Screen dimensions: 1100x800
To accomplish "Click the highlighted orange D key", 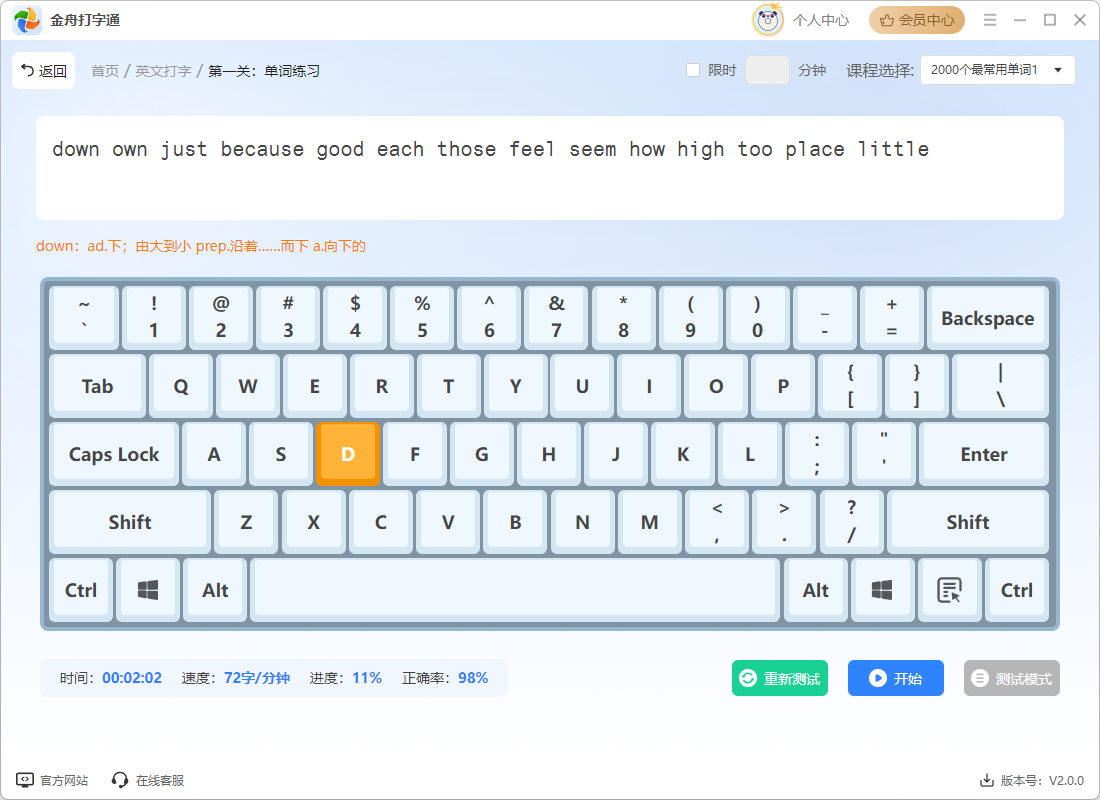I will coord(348,454).
